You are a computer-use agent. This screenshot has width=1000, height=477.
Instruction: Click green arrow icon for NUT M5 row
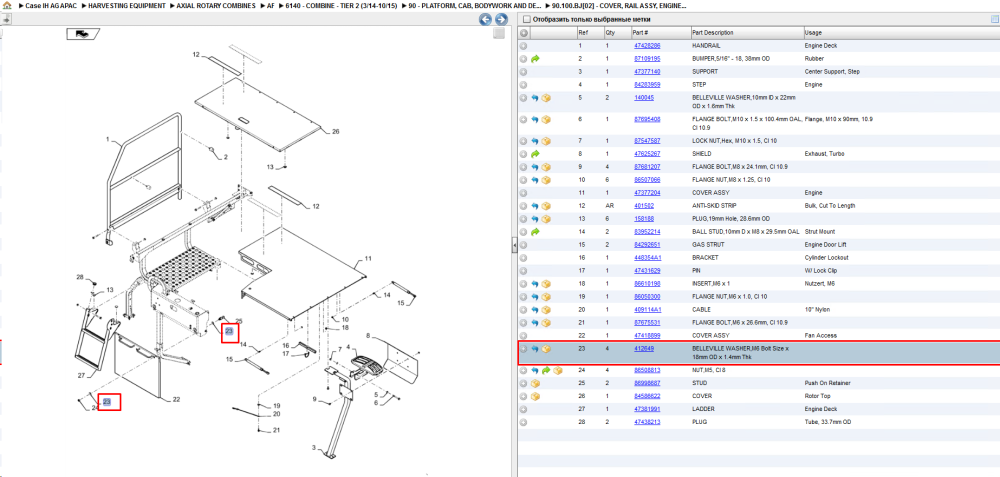point(546,371)
